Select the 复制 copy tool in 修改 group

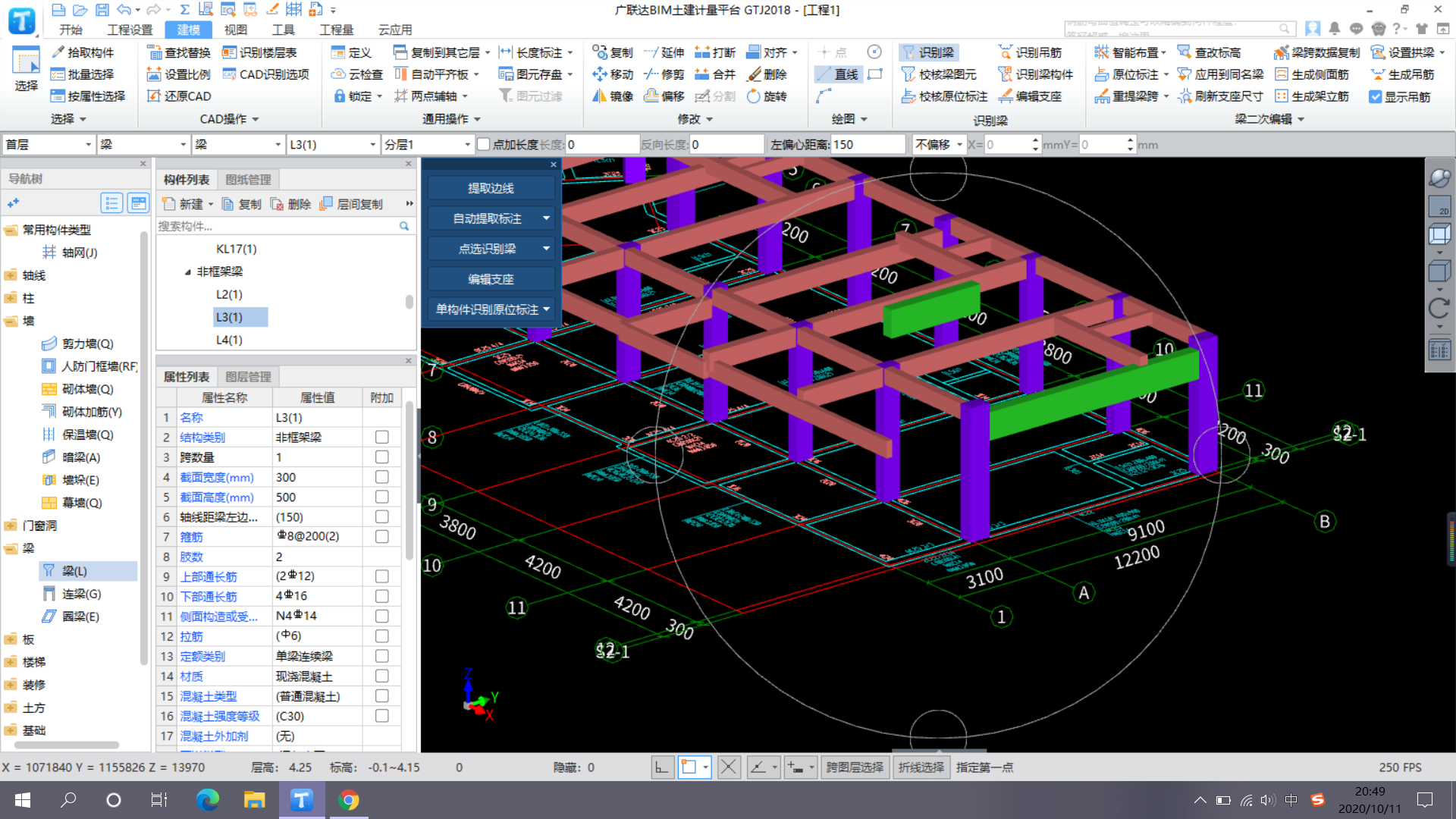pos(613,52)
